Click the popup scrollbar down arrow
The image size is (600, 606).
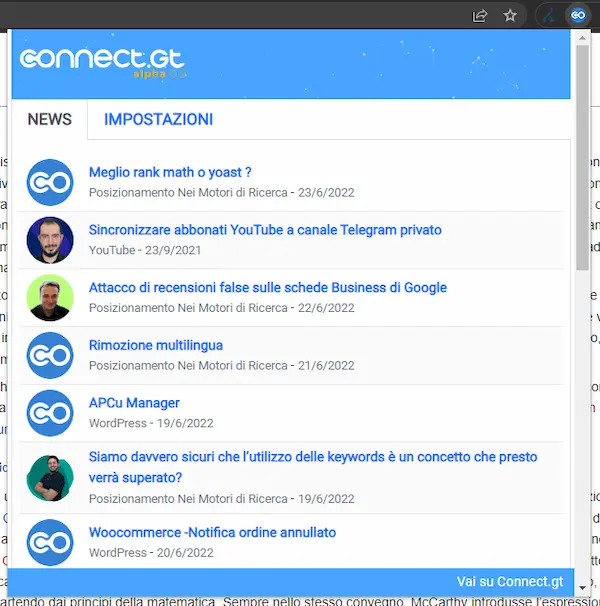tap(582, 588)
